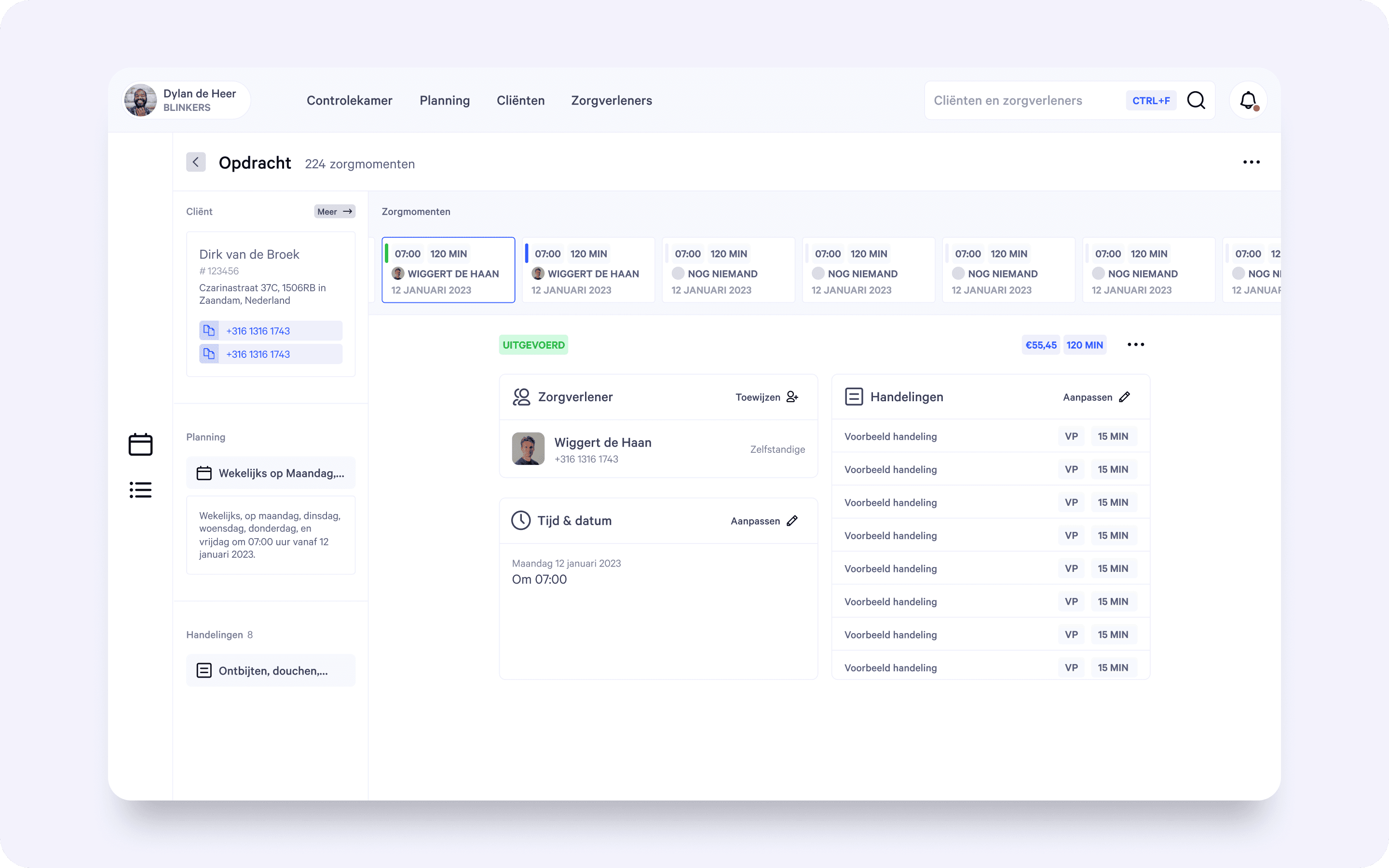
Task: Click the pencil icon in Handelingen card
Action: 1124,397
